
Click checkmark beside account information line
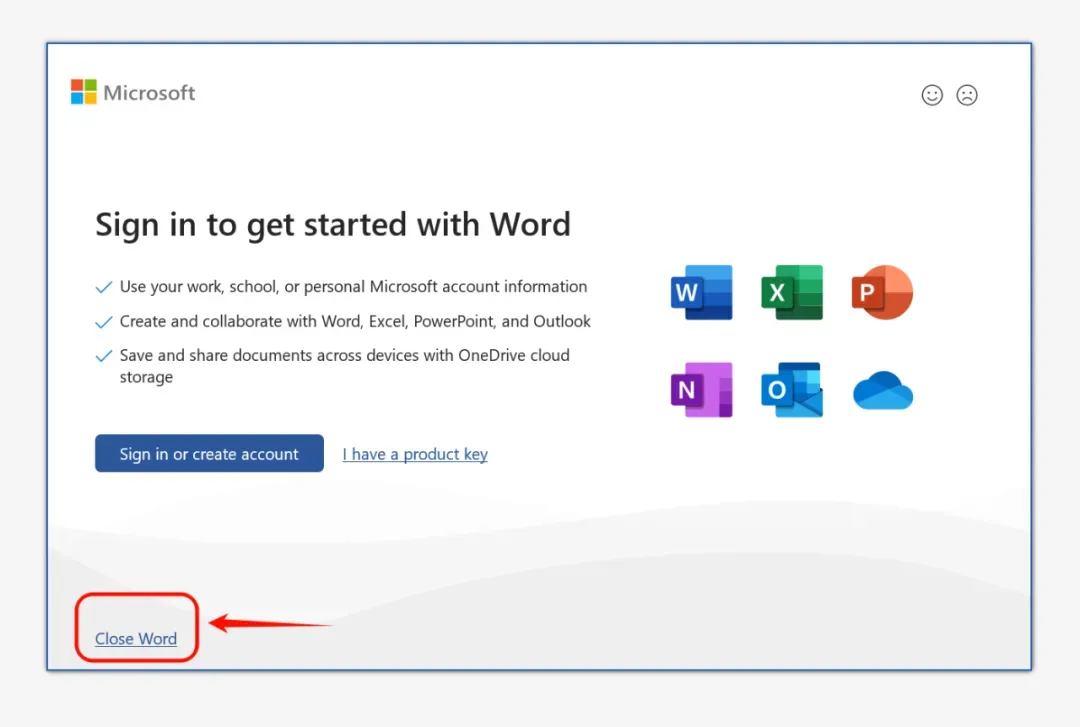point(103,287)
